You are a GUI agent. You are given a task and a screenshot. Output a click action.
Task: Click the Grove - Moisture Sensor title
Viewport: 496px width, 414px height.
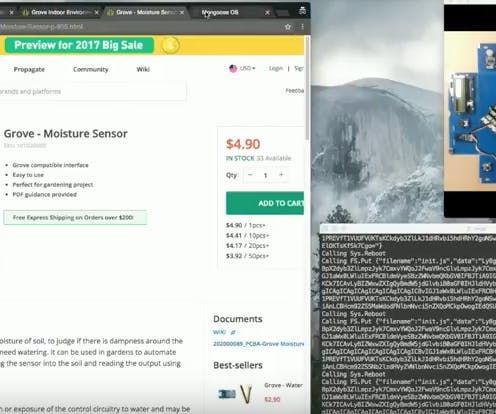pos(66,134)
